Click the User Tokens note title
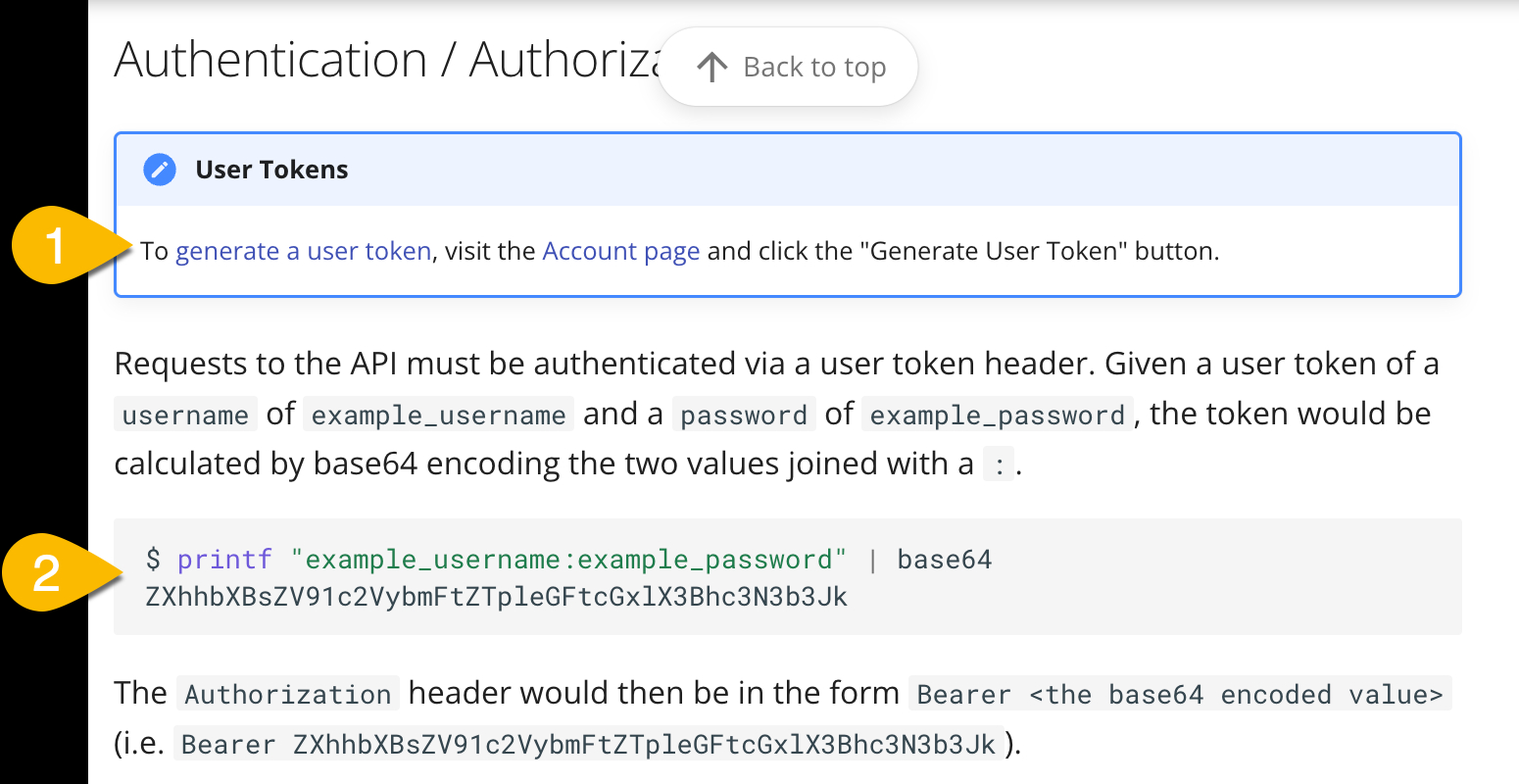Image resolution: width=1519 pixels, height=784 pixels. 271,170
